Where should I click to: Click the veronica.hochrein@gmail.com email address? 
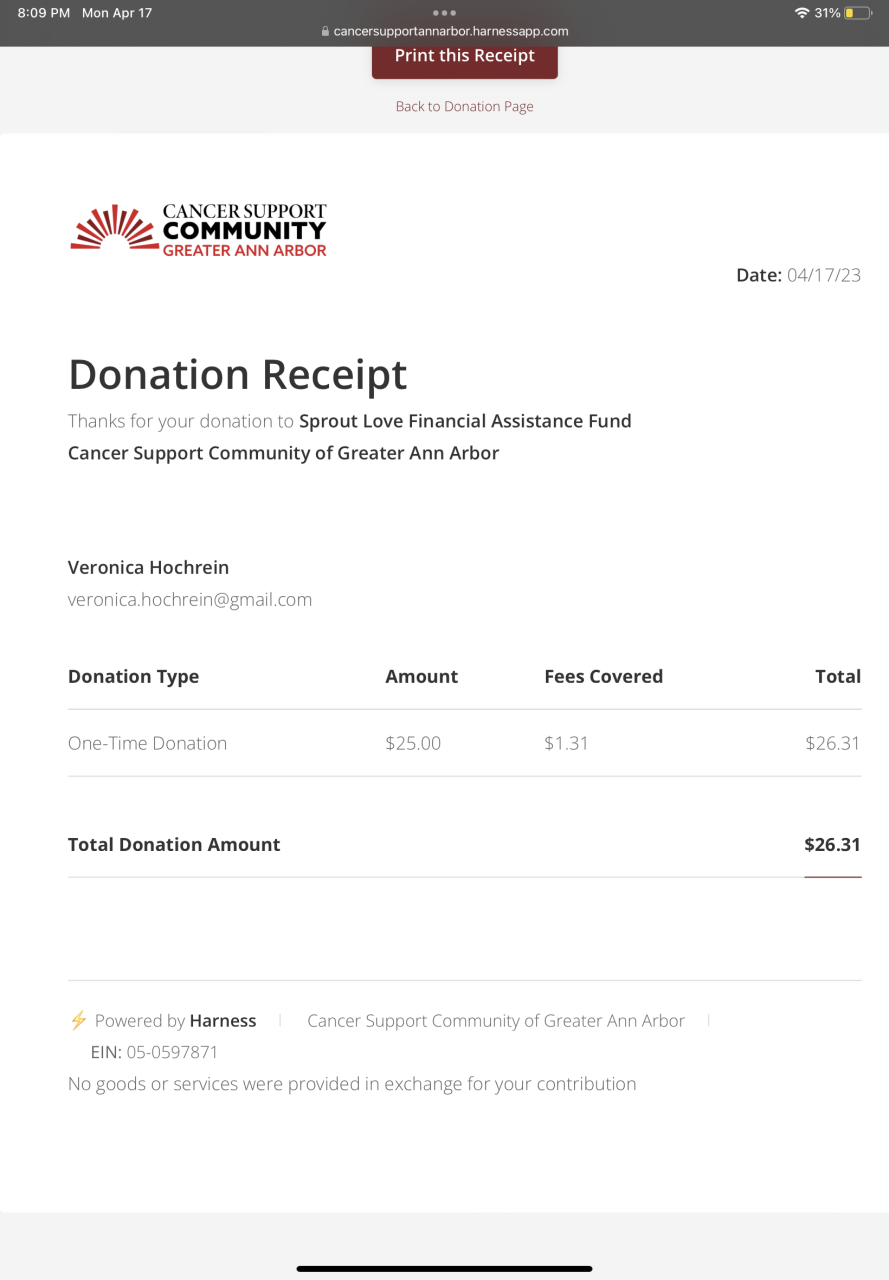190,600
